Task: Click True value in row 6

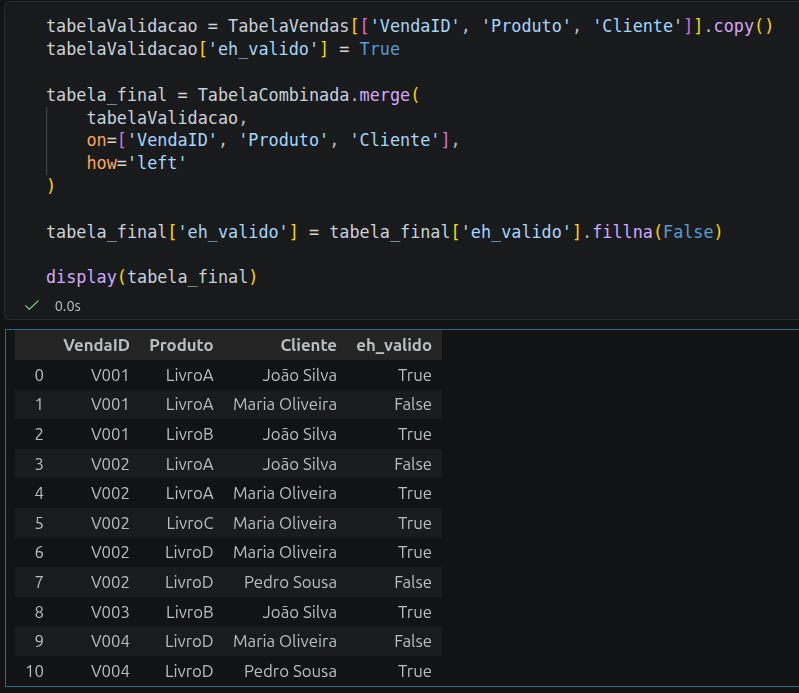Action: (415, 552)
